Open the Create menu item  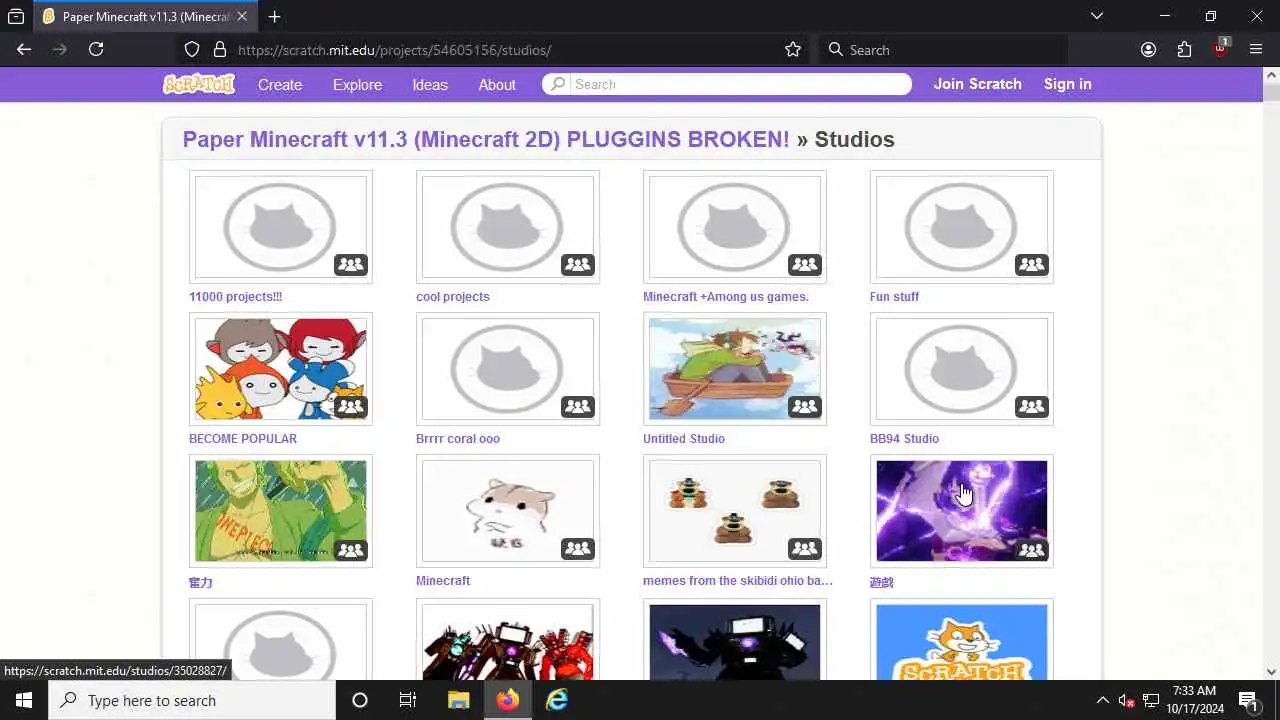pyautogui.click(x=280, y=85)
